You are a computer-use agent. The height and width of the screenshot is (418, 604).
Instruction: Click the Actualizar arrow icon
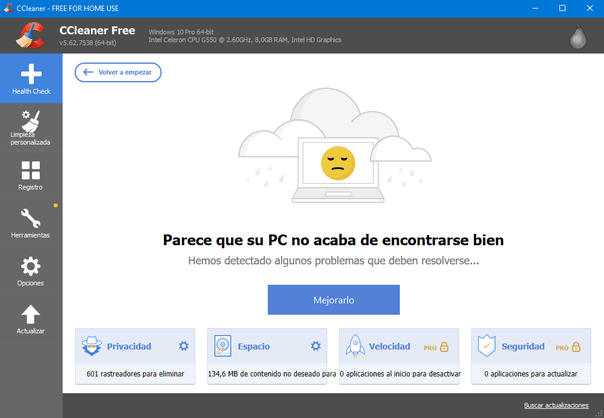coord(30,314)
